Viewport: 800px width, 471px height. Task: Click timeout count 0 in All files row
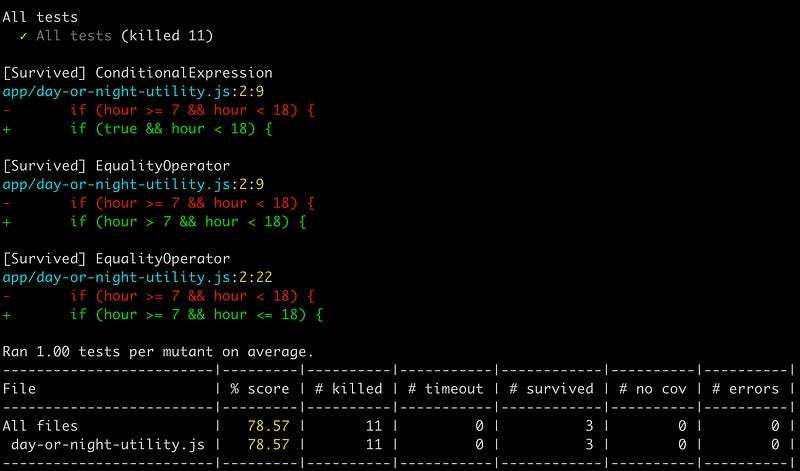(x=479, y=426)
